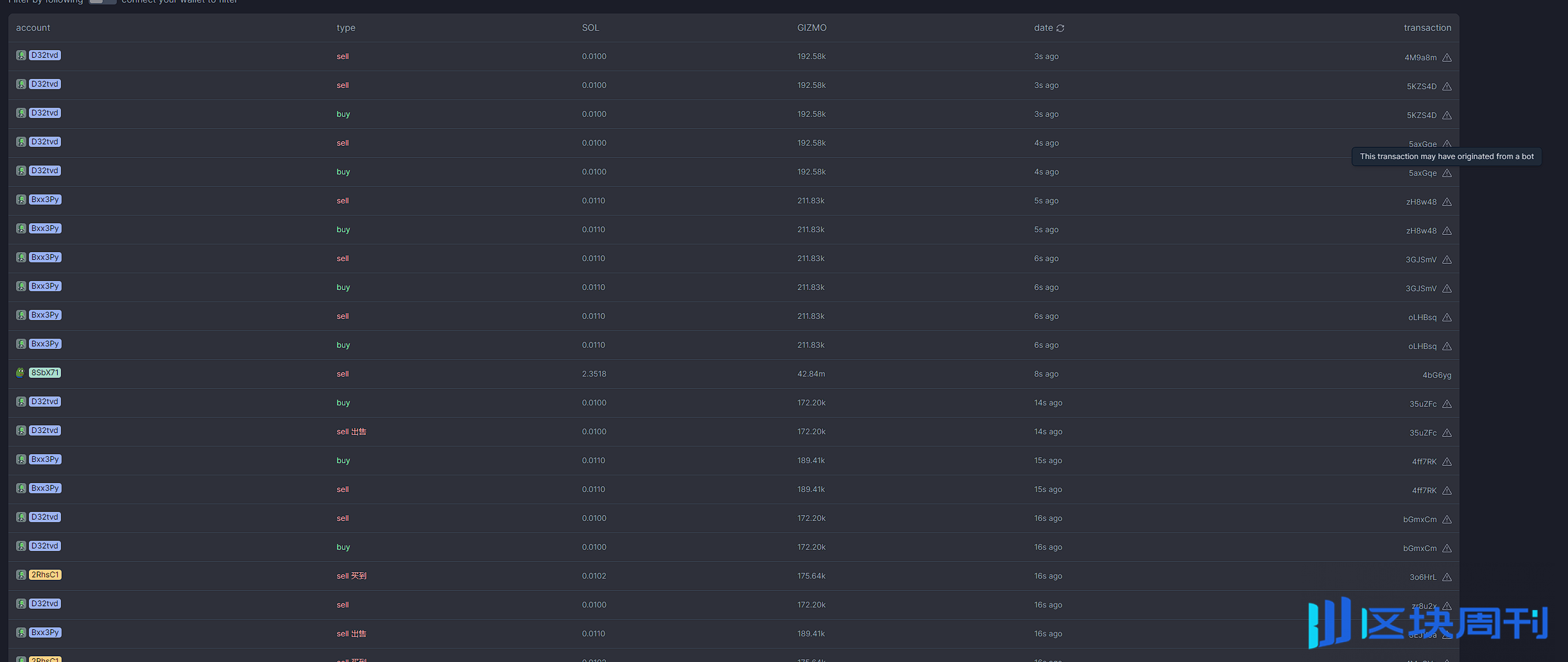The width and height of the screenshot is (1568, 662).
Task: Click the warning icon on the 35uZFc buy row
Action: pos(1447,404)
